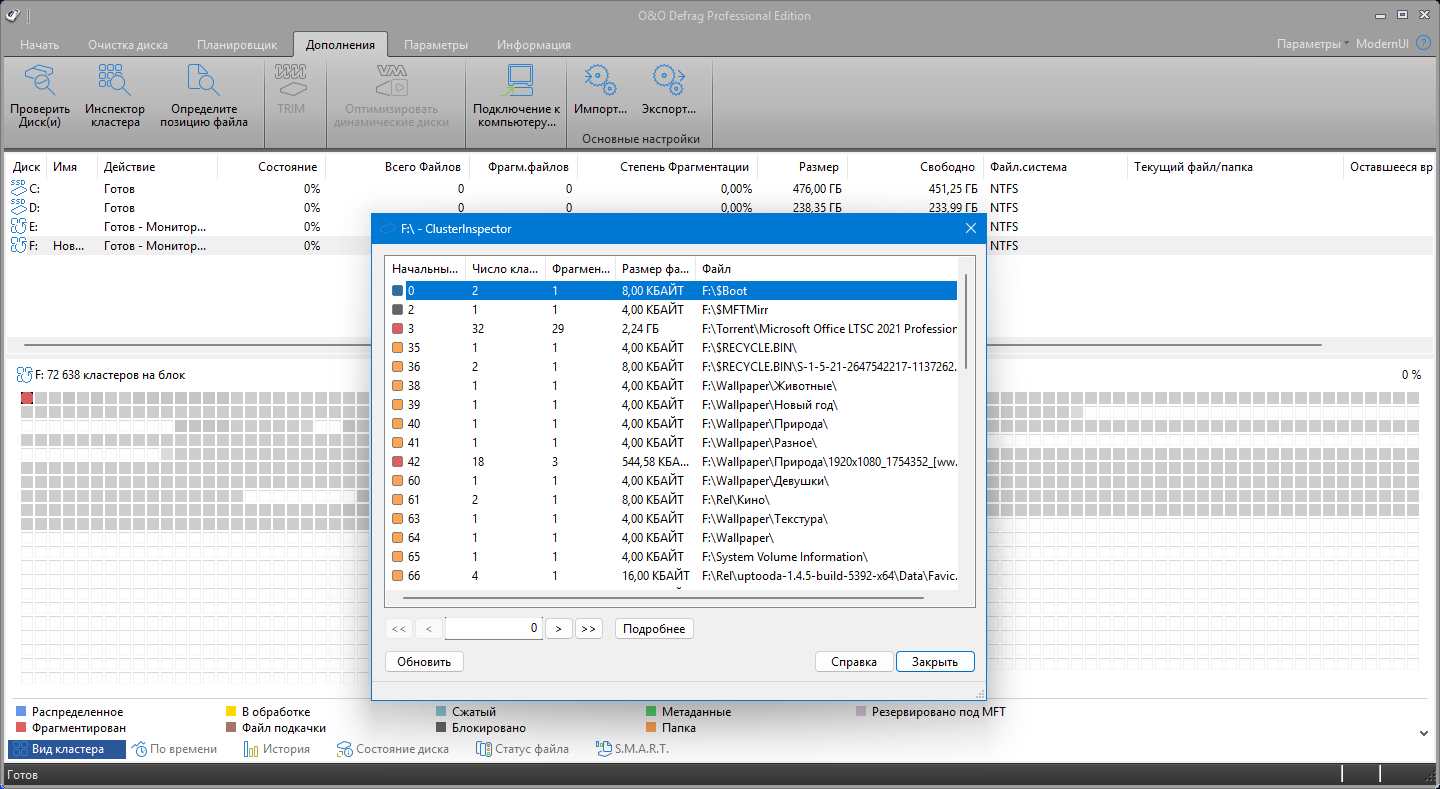Click the cluster number input field
Screen dimensions: 1440x789
click(493, 629)
